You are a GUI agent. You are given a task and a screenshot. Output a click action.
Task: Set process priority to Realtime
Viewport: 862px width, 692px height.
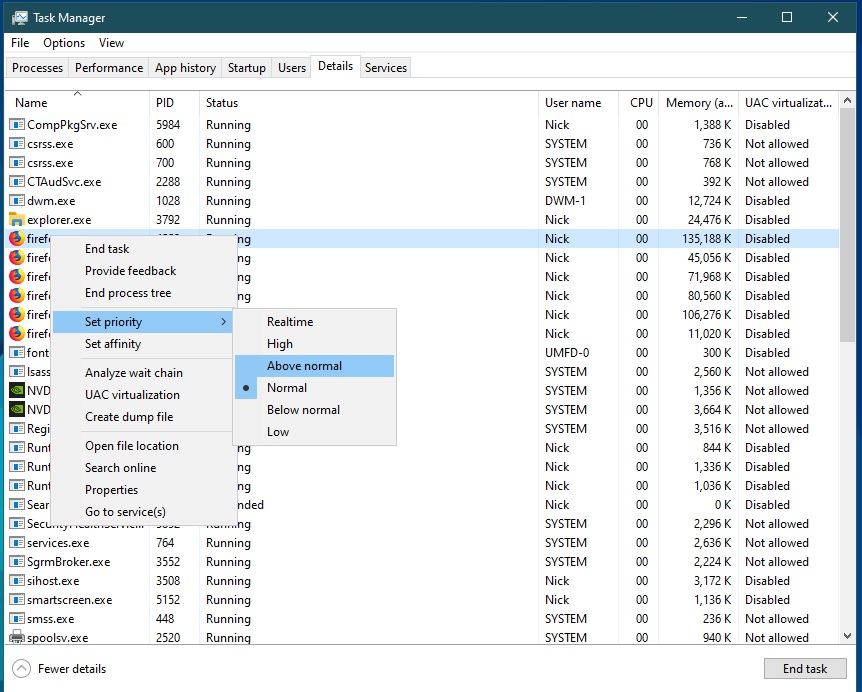(x=314, y=322)
